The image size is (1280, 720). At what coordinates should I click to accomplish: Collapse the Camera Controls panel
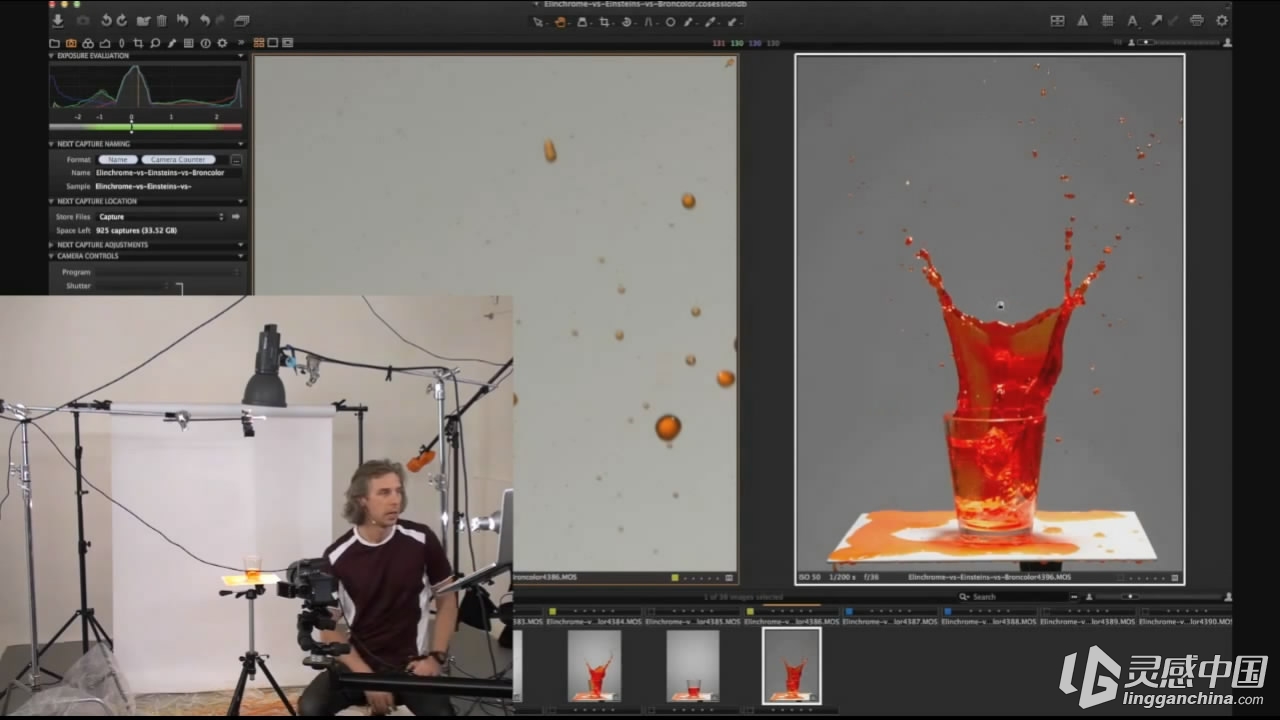click(52, 256)
